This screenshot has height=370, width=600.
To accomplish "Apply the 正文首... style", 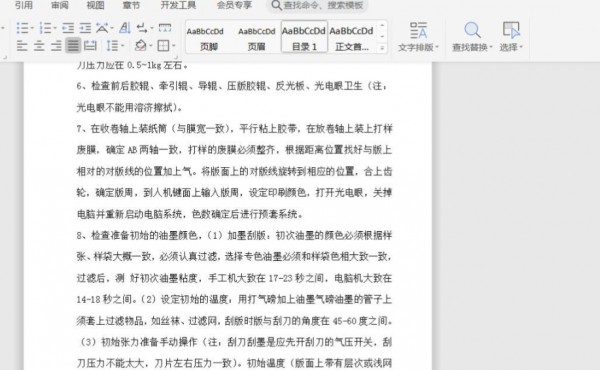I will pyautogui.click(x=352, y=37).
